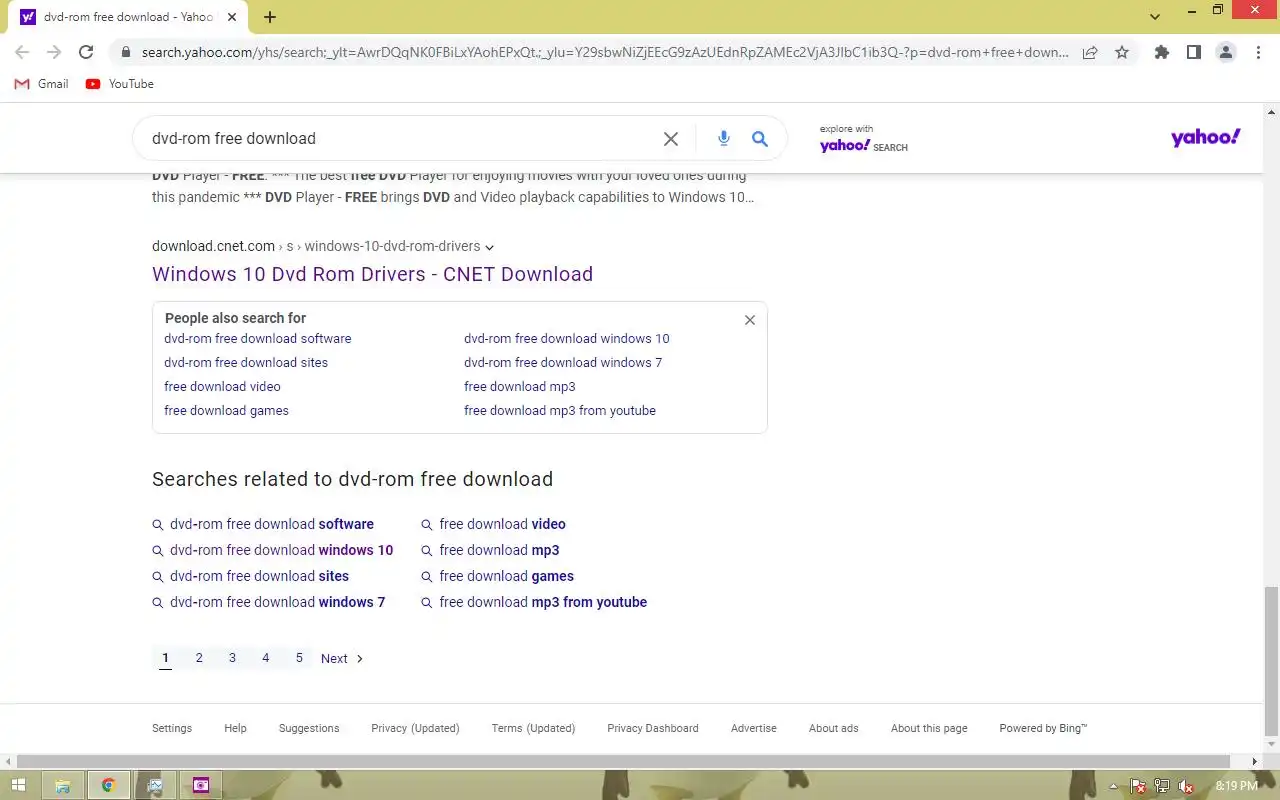Open the Windows Start button

[x=18, y=785]
